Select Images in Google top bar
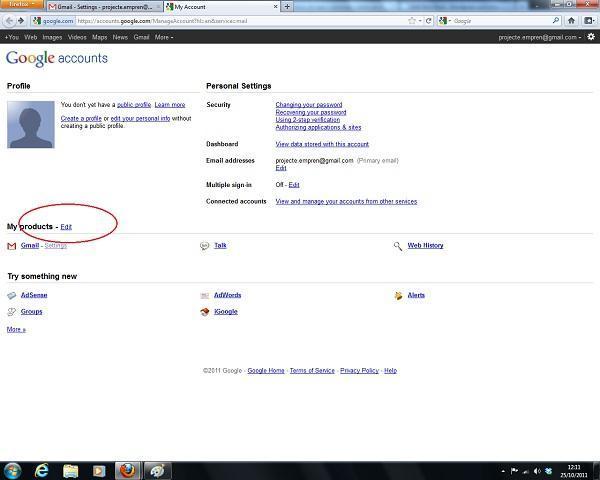 (52, 37)
